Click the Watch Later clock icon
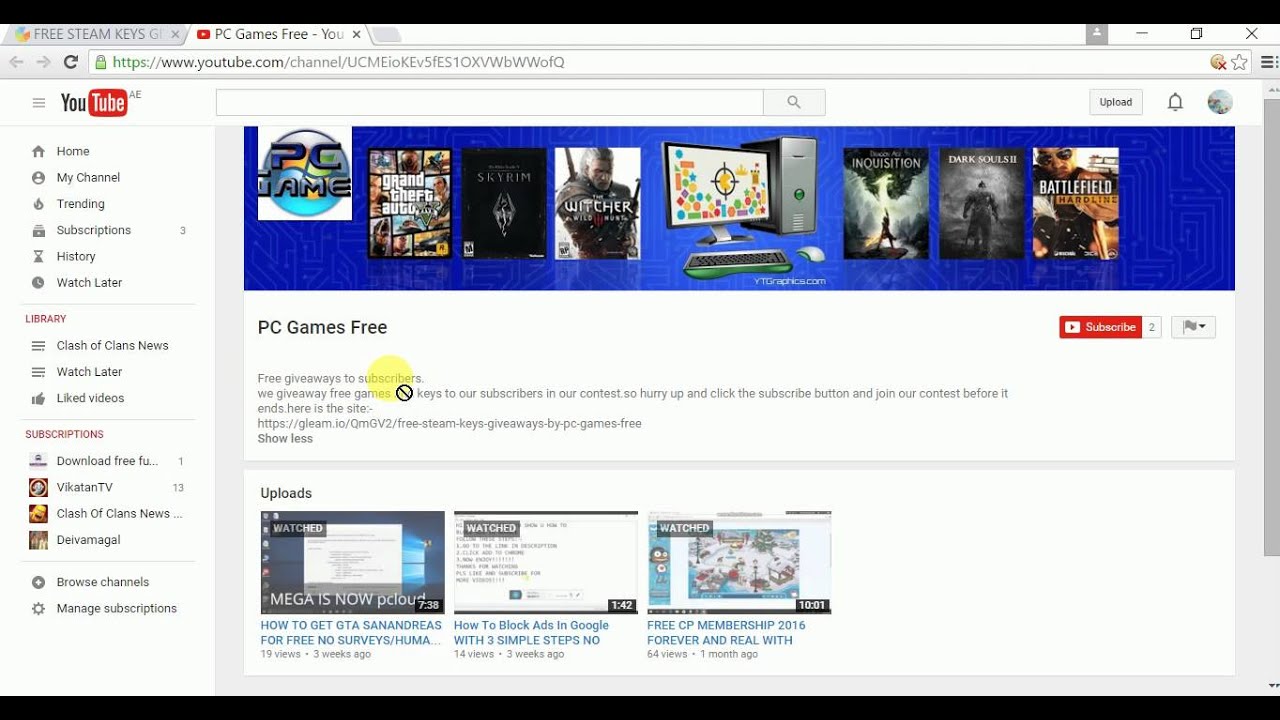The width and height of the screenshot is (1280, 720). (x=38, y=283)
